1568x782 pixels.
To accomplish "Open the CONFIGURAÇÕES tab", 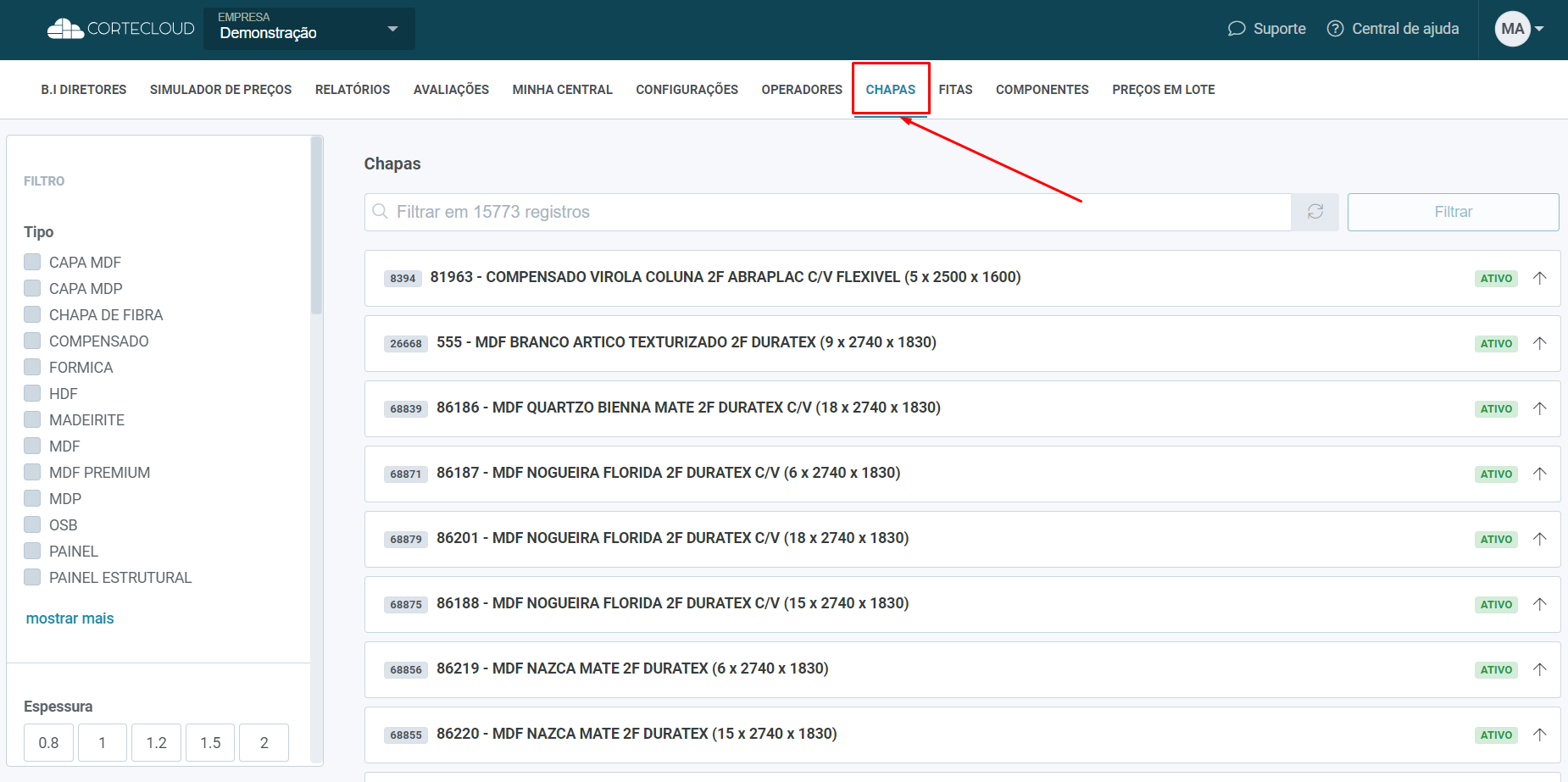I will (687, 90).
